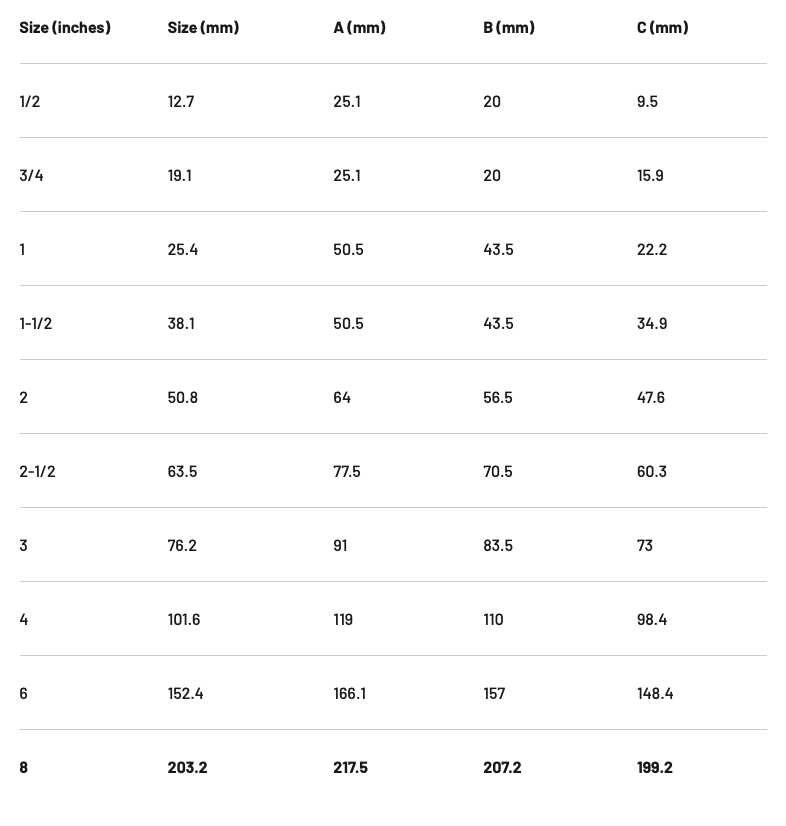
Task: Select the B (mm) header
Action: [509, 27]
